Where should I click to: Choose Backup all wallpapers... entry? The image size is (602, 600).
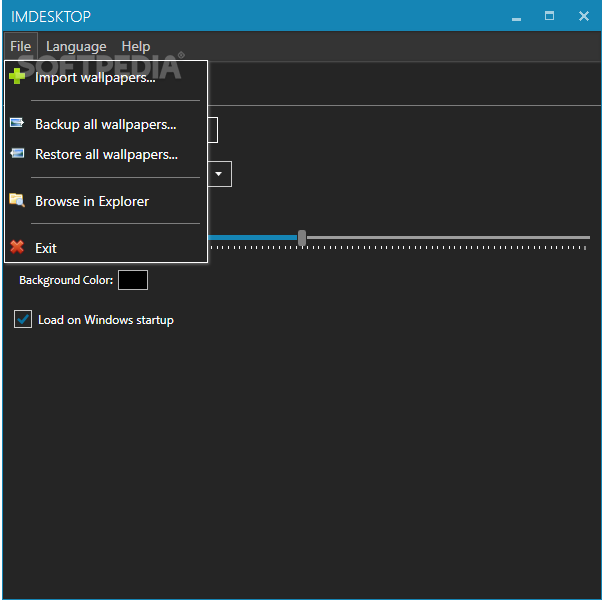(x=106, y=124)
